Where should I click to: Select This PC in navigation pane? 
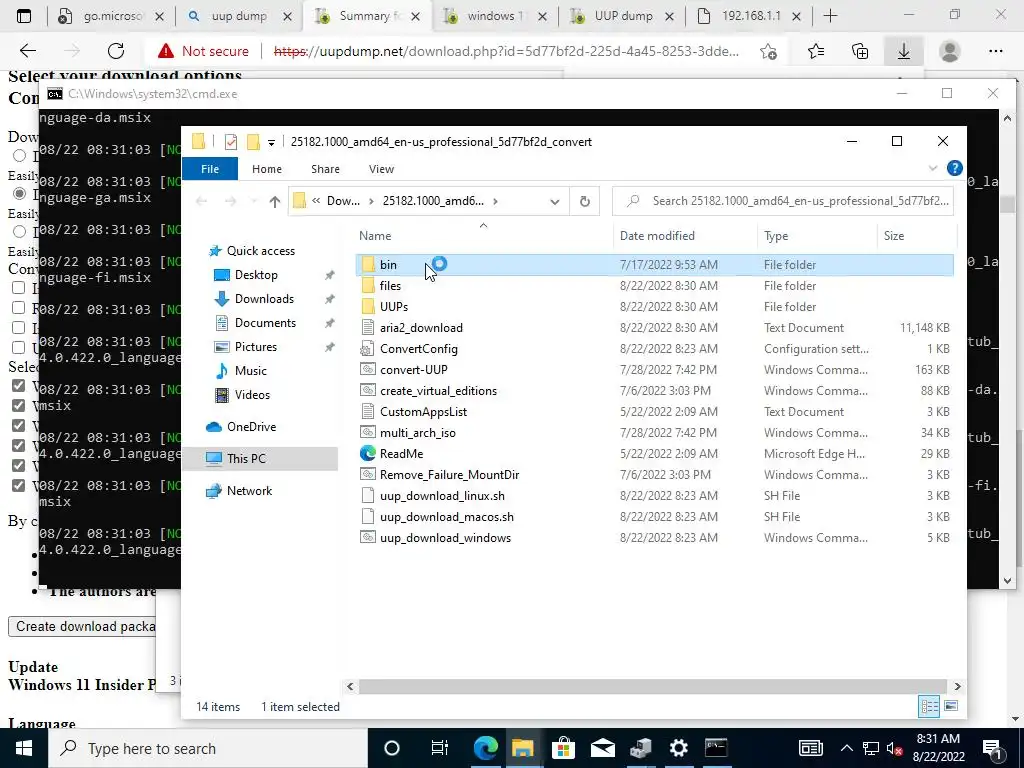(x=246, y=458)
